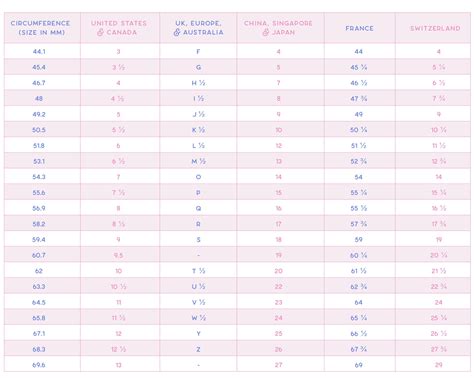Select the 48 circumference cell
Viewport: 474px width, 383px height.
39,99
